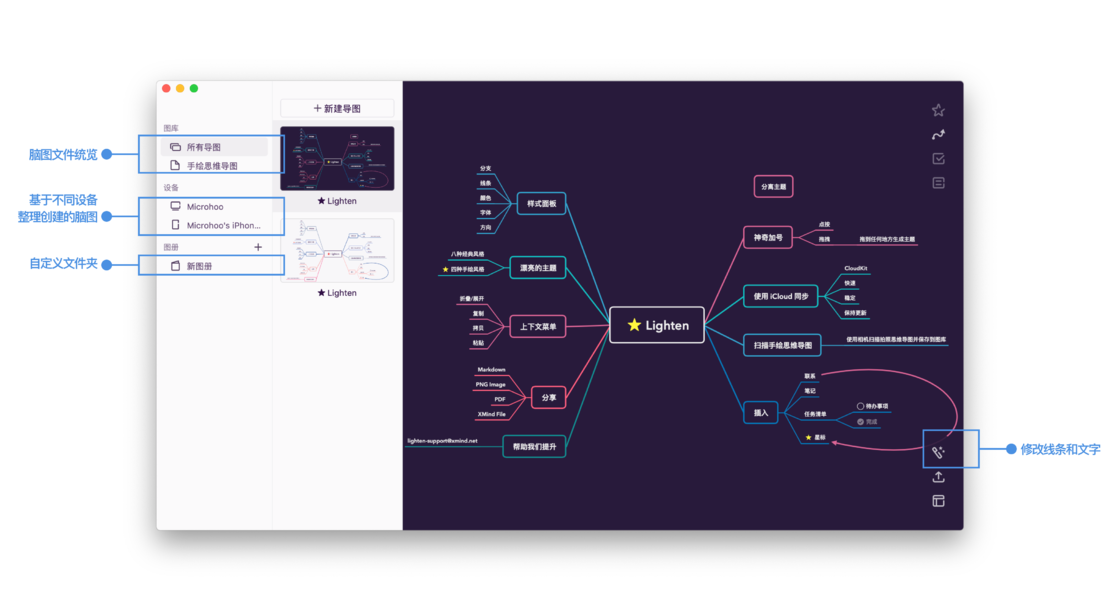This screenshot has width=1120, height=611.
Task: Click the 八种经典风格 subtopic
Action: pyautogui.click(x=467, y=254)
